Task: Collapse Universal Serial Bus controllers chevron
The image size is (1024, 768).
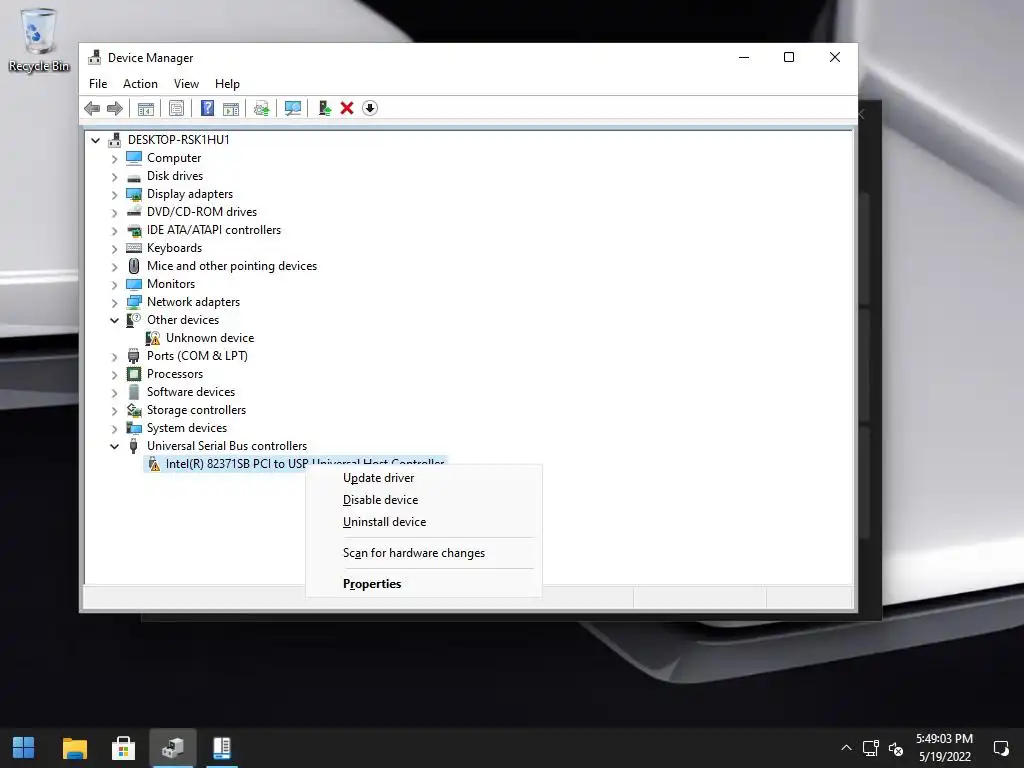Action: click(114, 447)
